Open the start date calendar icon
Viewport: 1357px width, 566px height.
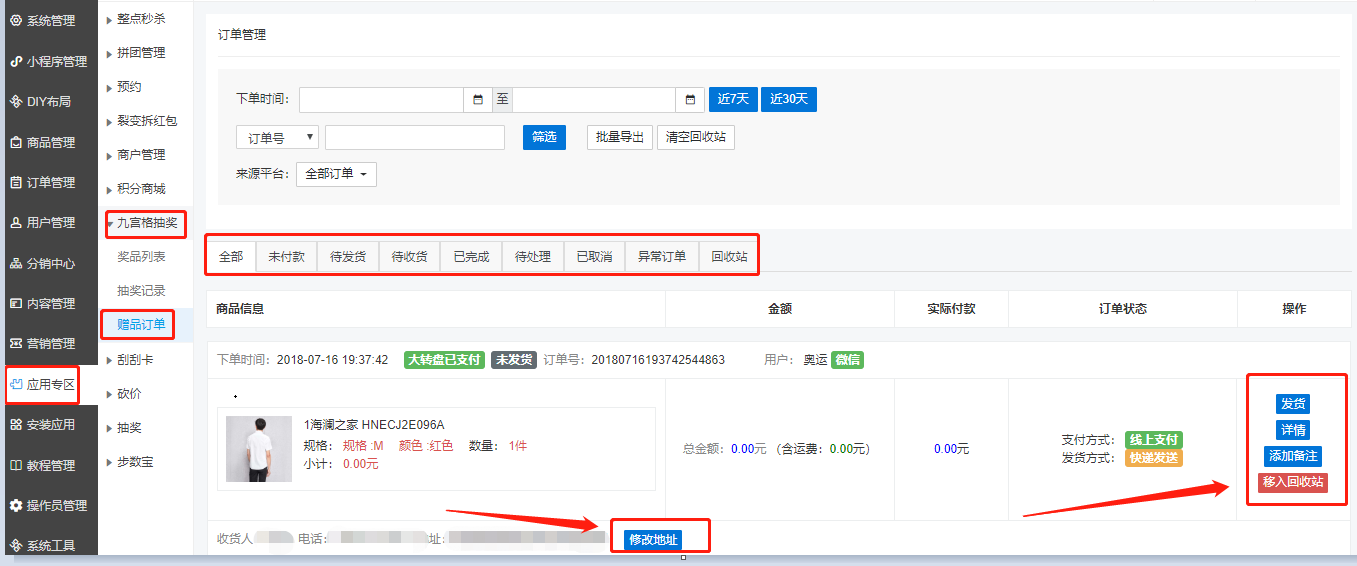pos(478,100)
